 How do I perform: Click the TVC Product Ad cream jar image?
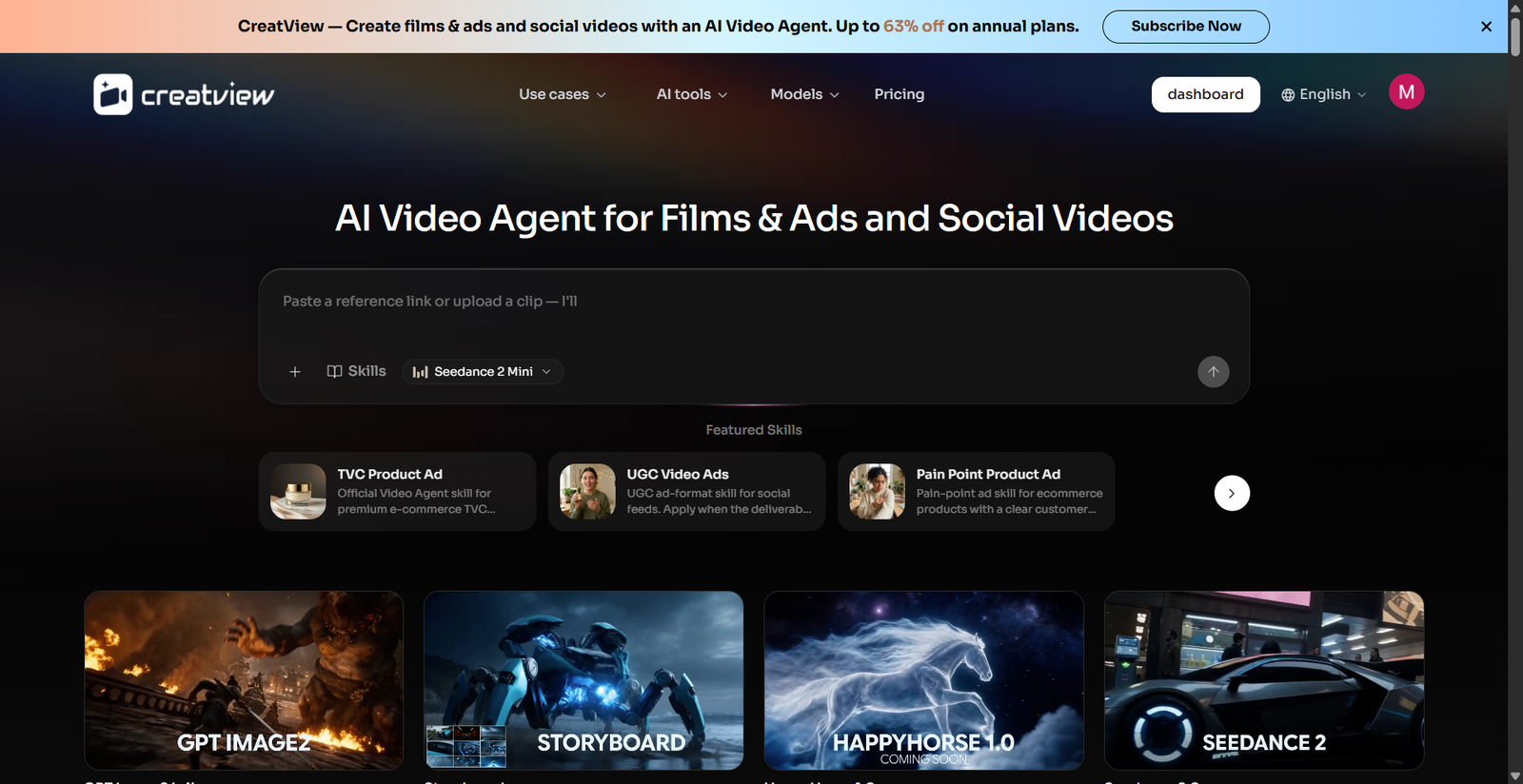(298, 492)
